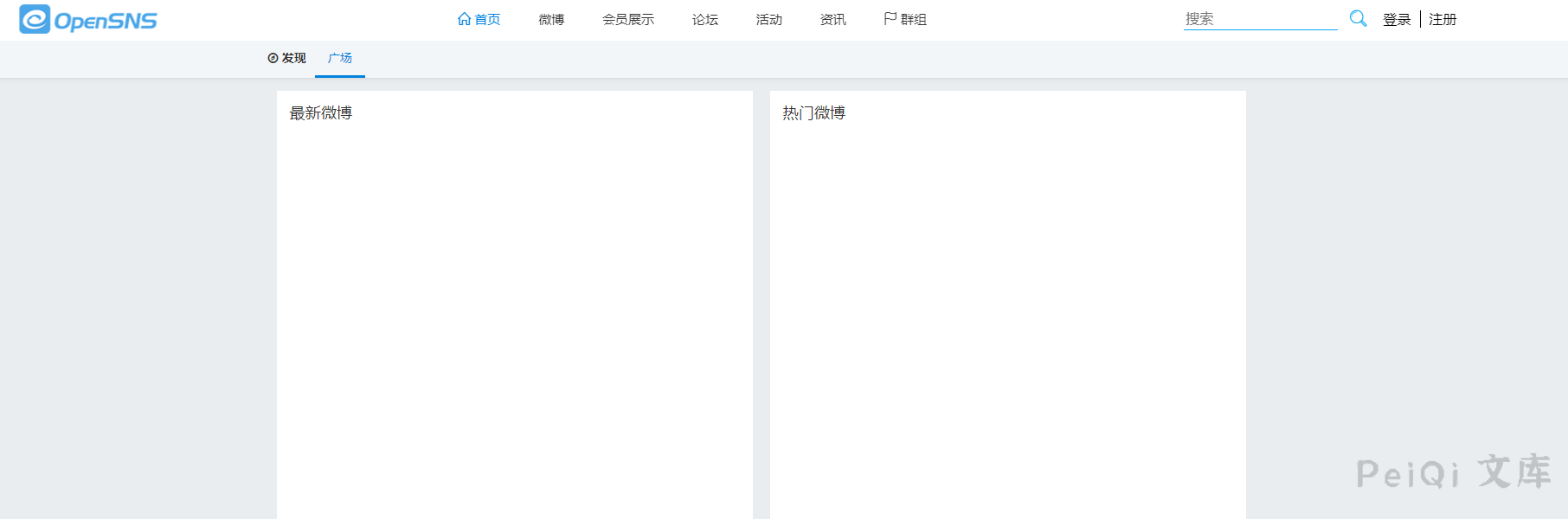Open the 微博 navigation item
The image size is (1568, 519).
click(551, 20)
